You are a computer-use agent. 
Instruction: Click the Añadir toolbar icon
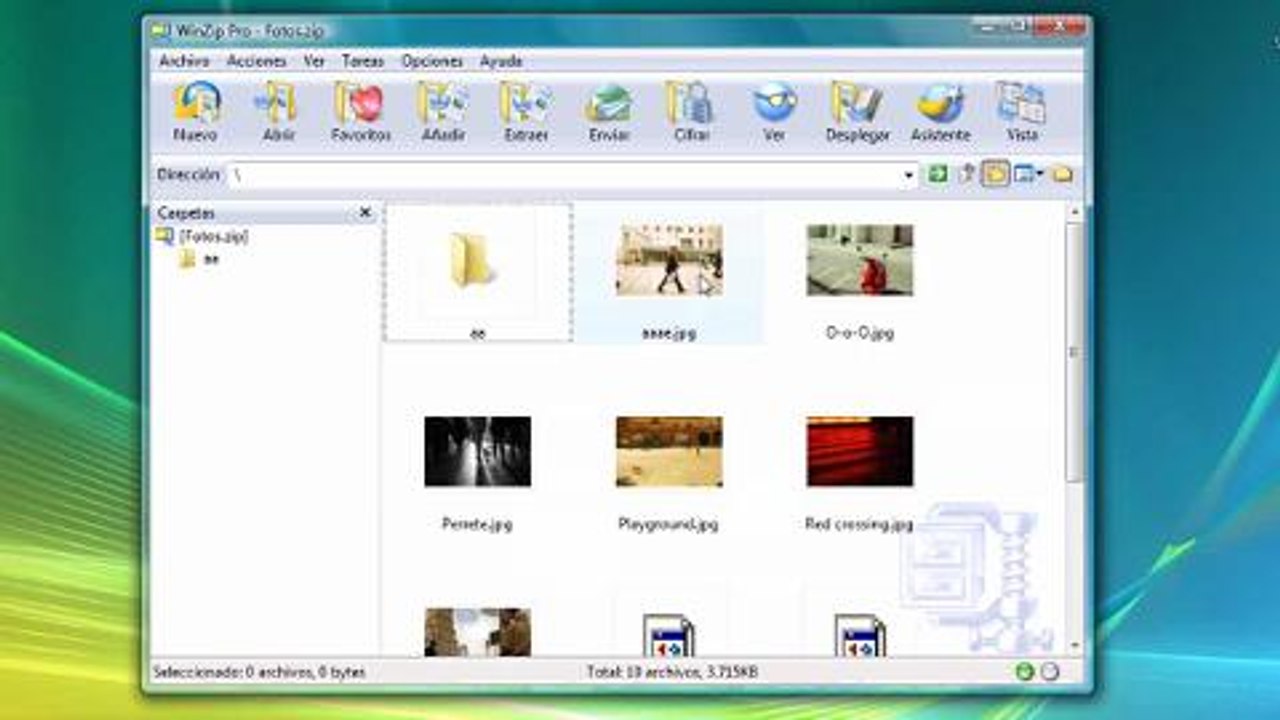(x=443, y=112)
